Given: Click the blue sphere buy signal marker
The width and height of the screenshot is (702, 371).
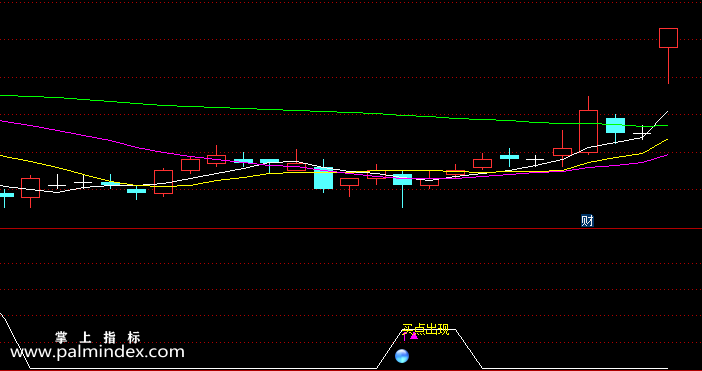Looking at the screenshot, I should tap(402, 356).
